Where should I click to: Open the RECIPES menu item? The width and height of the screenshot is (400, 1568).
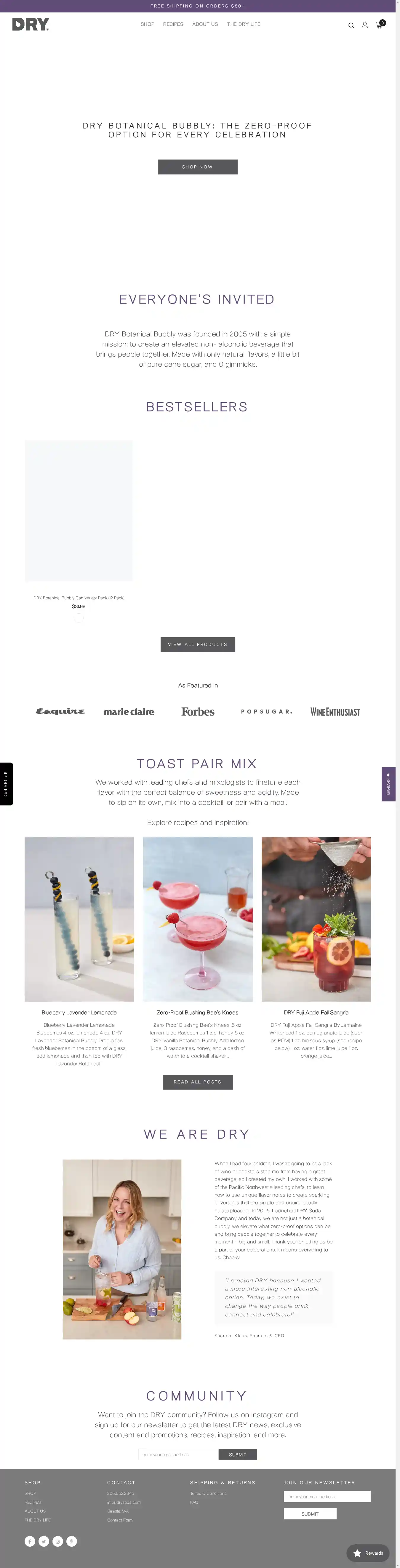click(x=173, y=24)
